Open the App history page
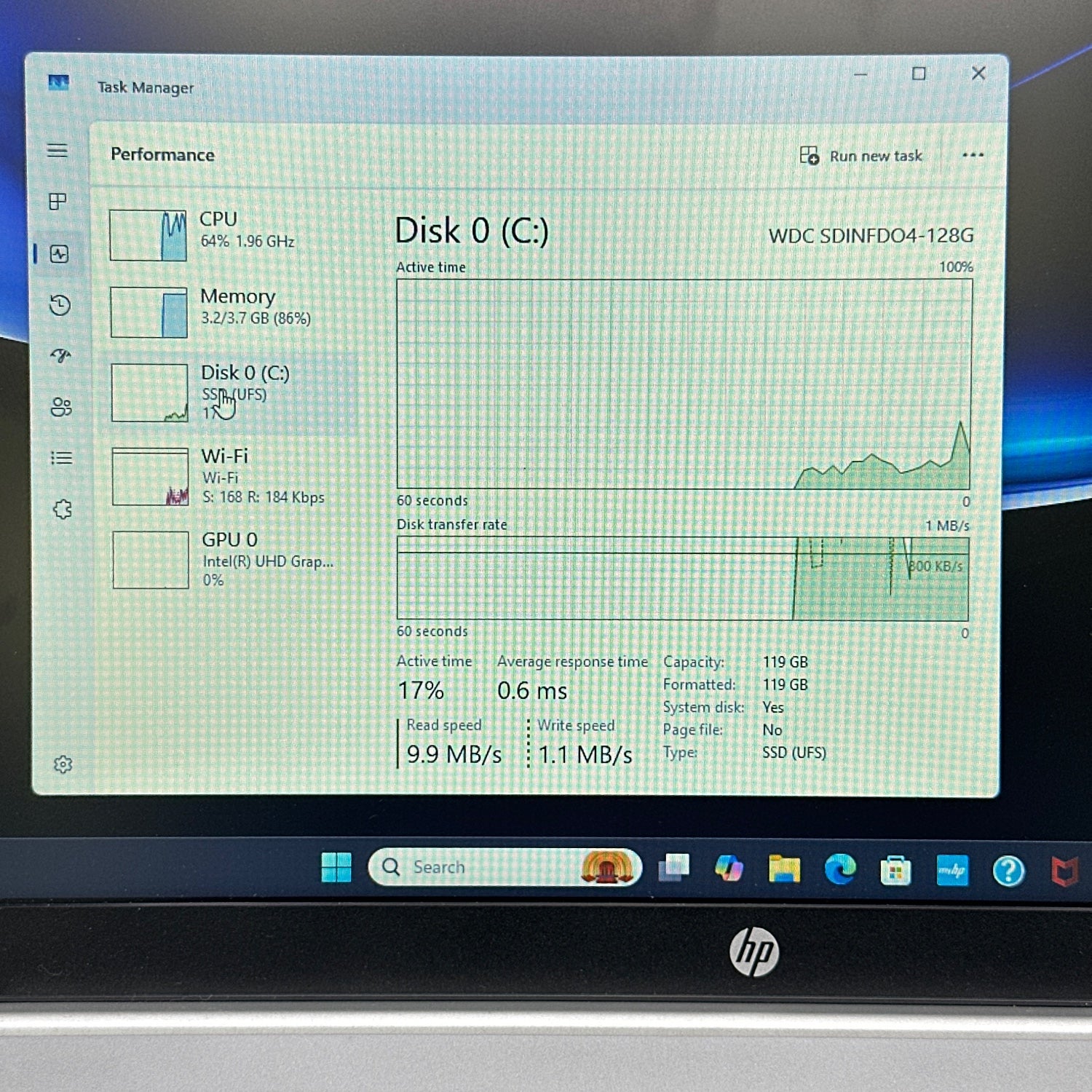This screenshot has width=1092, height=1092. (60, 305)
